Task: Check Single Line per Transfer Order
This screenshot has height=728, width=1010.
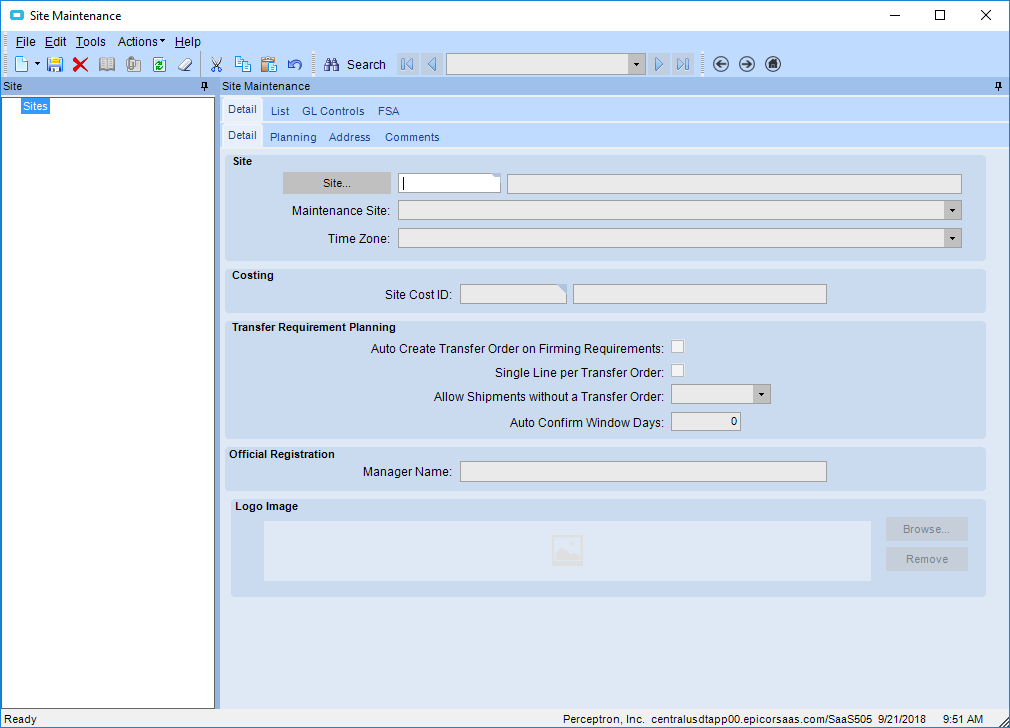Action: click(677, 371)
